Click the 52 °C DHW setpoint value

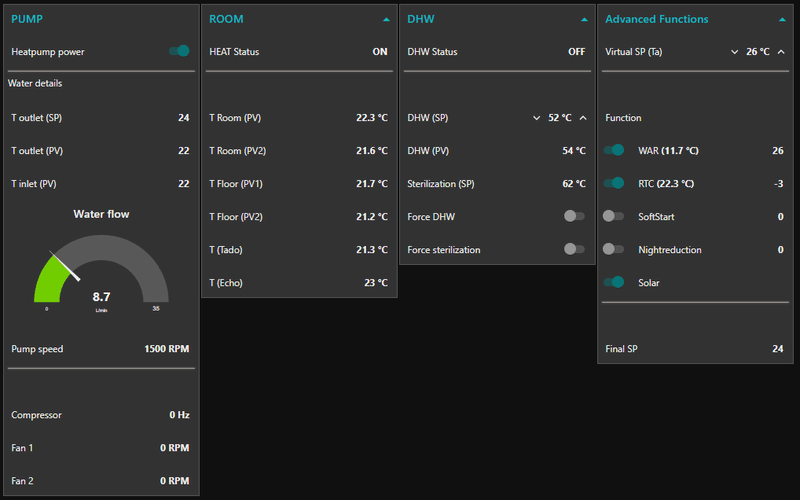(560, 118)
